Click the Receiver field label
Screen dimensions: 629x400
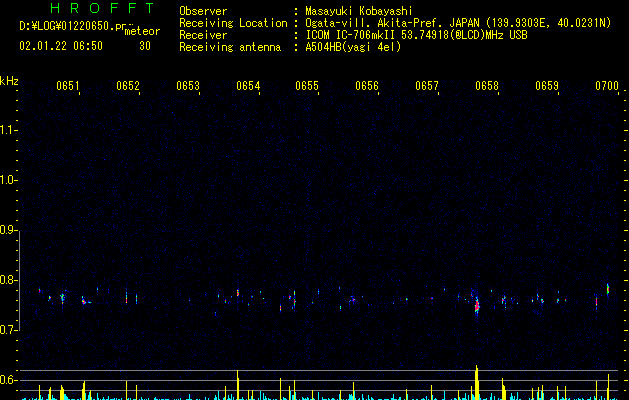click(203, 35)
